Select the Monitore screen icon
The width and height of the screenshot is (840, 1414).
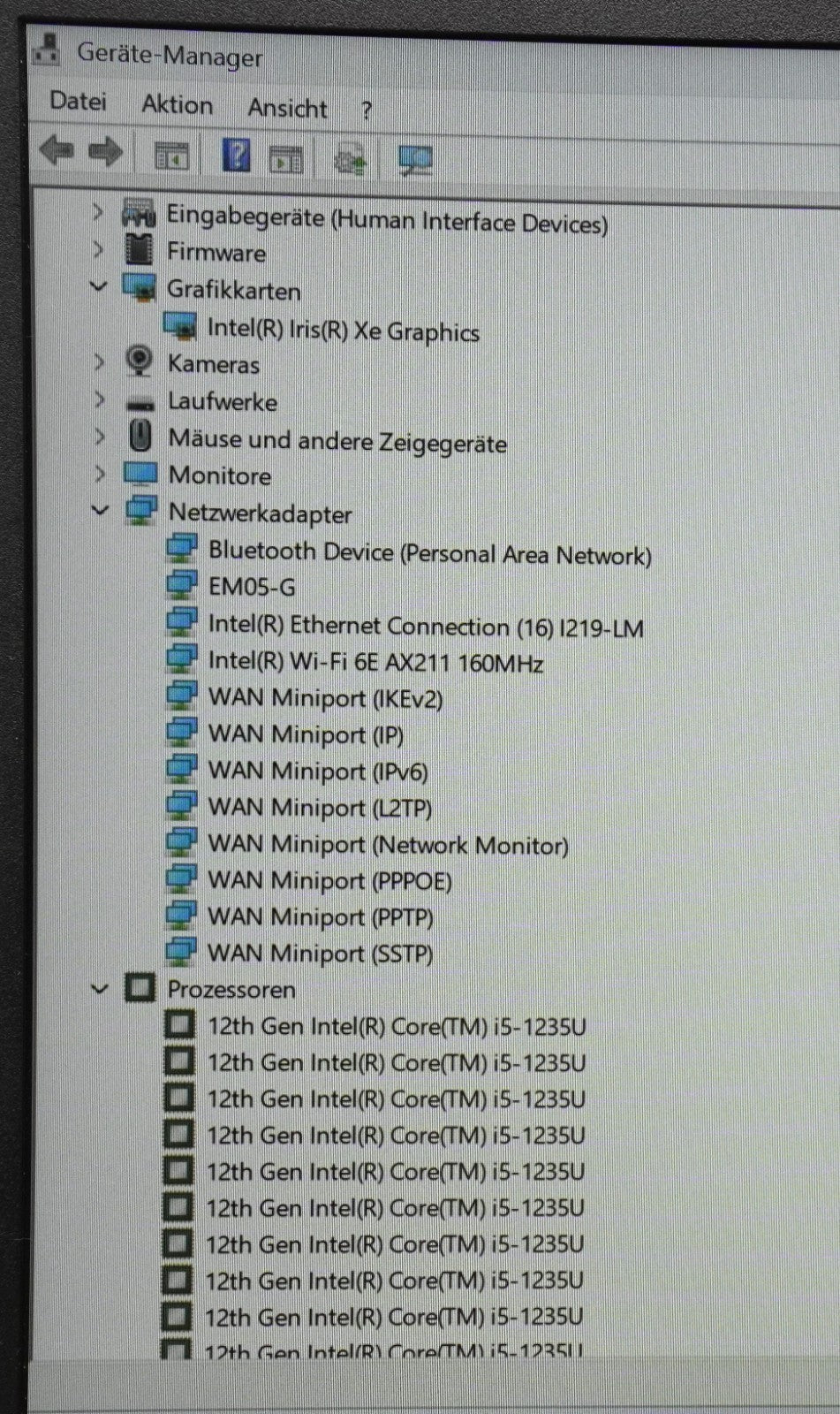140,474
